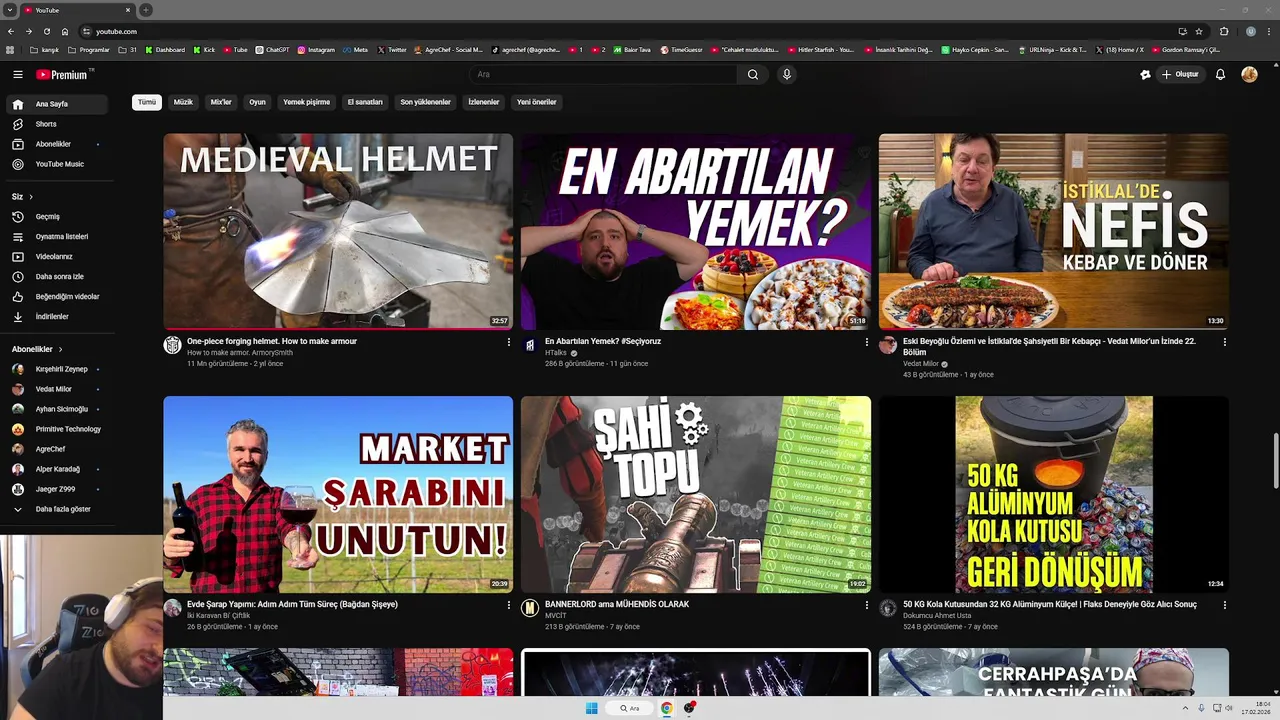Open more options for BANNERLORD video
Screen dimensions: 1280x720
[866, 605]
